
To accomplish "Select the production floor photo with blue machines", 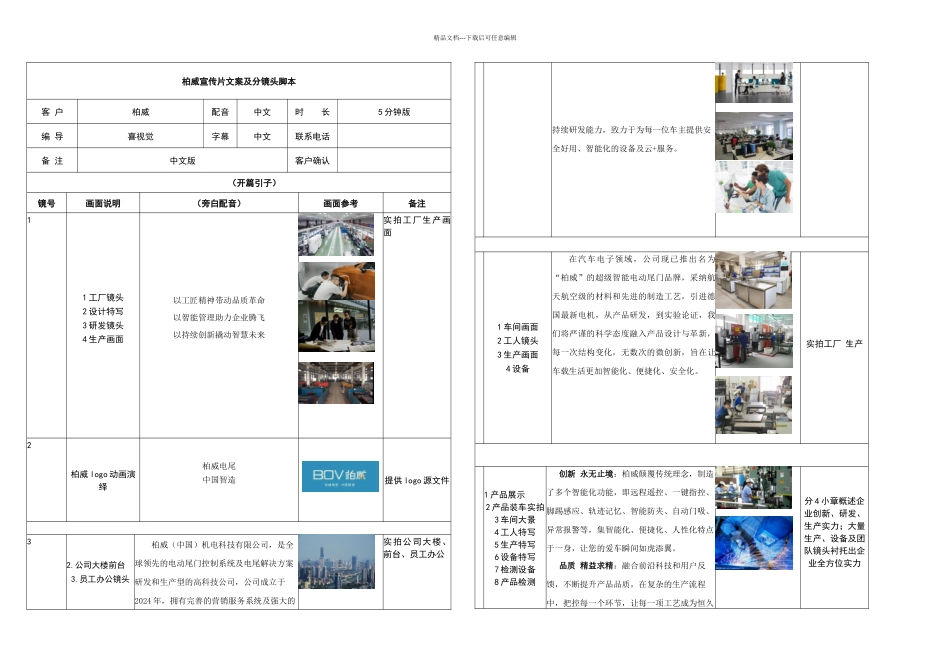I will click(336, 383).
